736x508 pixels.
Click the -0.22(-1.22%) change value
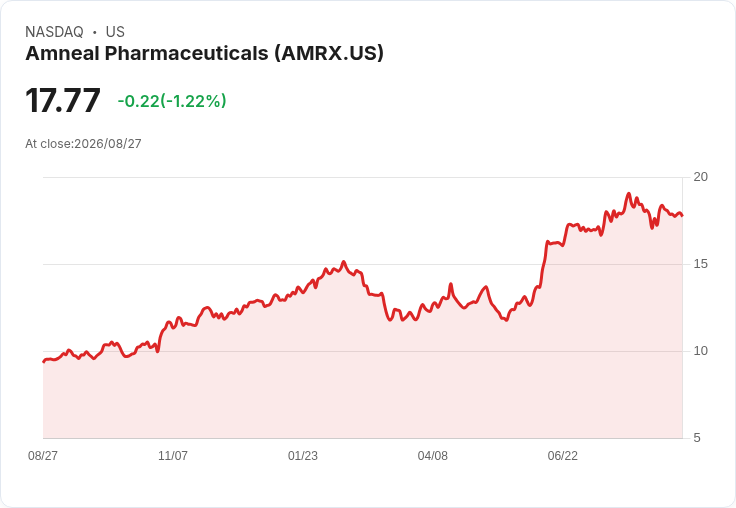pos(172,101)
